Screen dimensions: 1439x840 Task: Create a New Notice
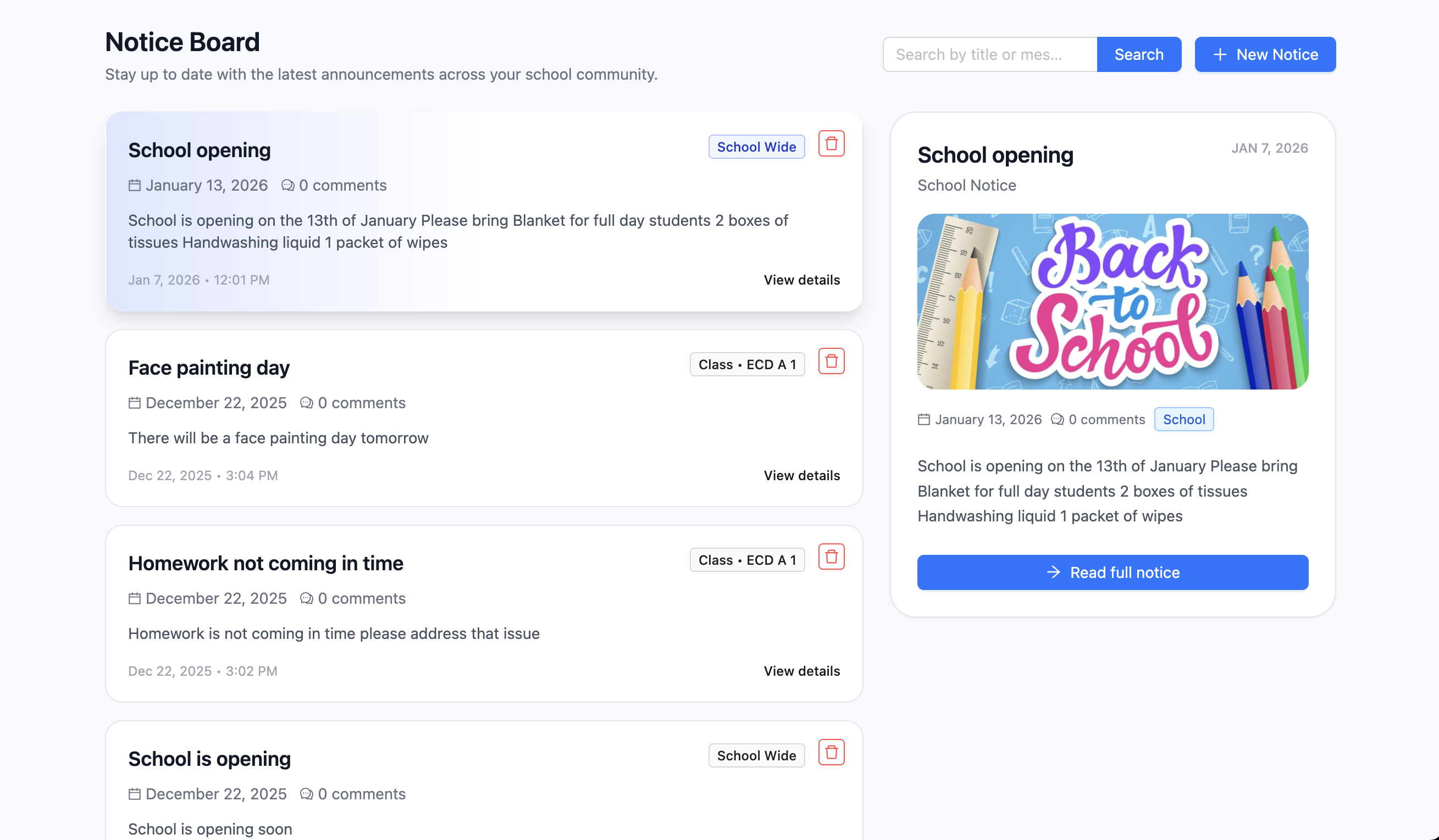pos(1265,55)
